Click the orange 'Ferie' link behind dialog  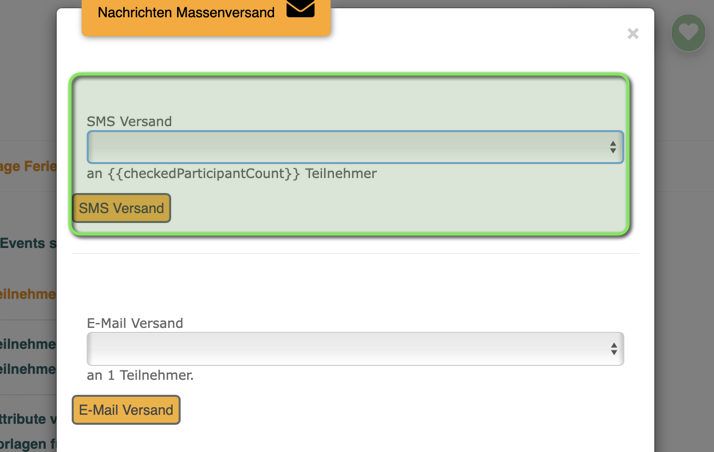pyautogui.click(x=28, y=166)
